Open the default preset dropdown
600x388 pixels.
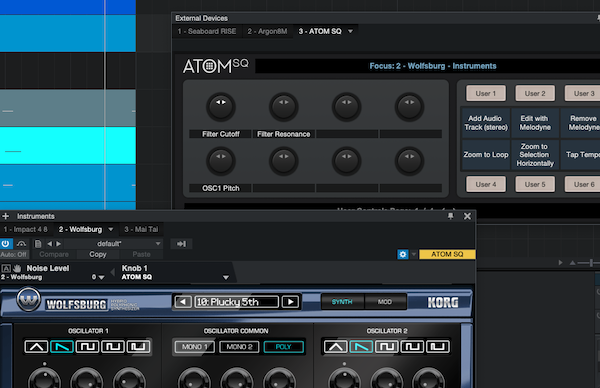pos(112,244)
